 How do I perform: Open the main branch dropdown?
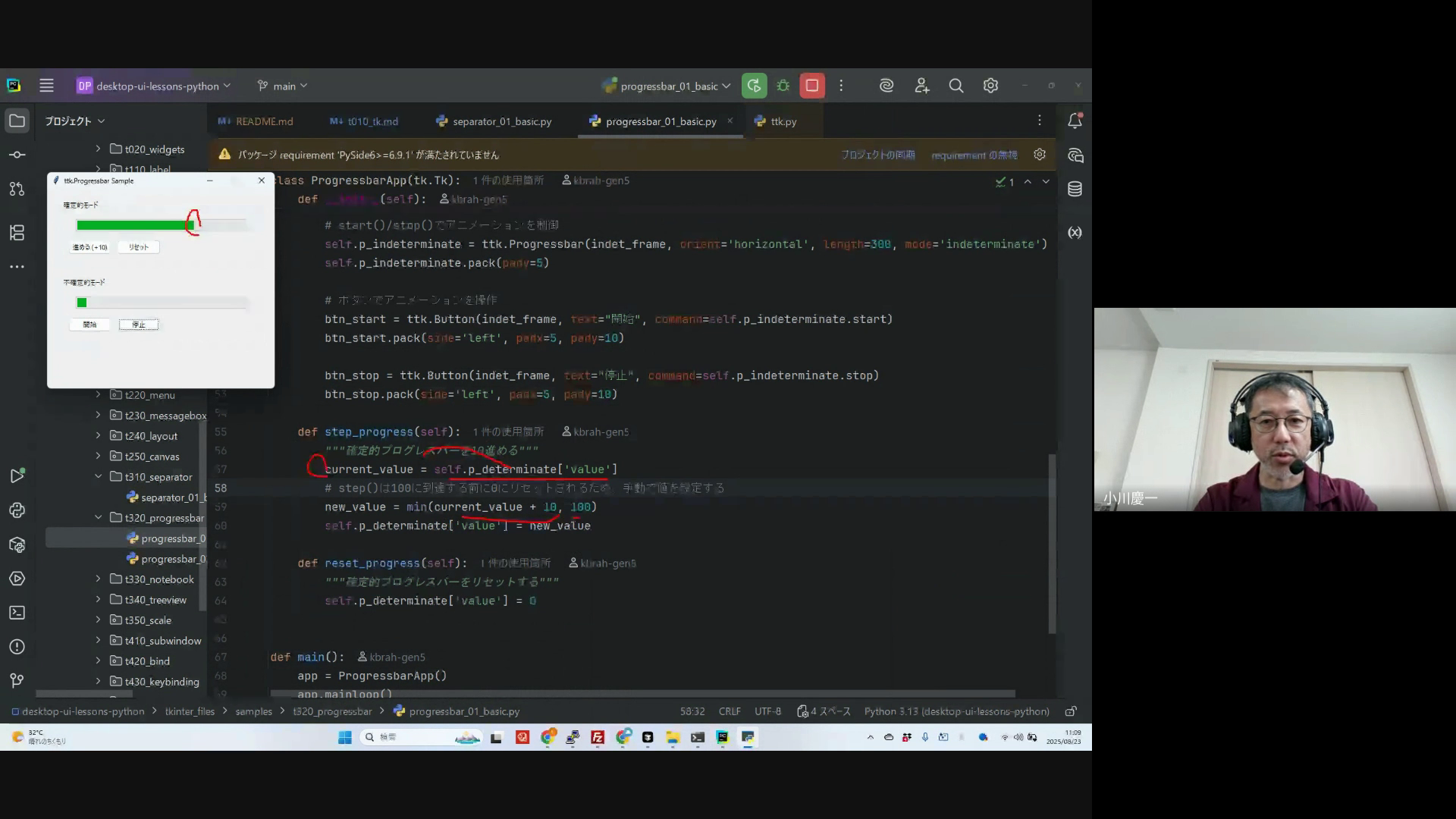[x=283, y=86]
